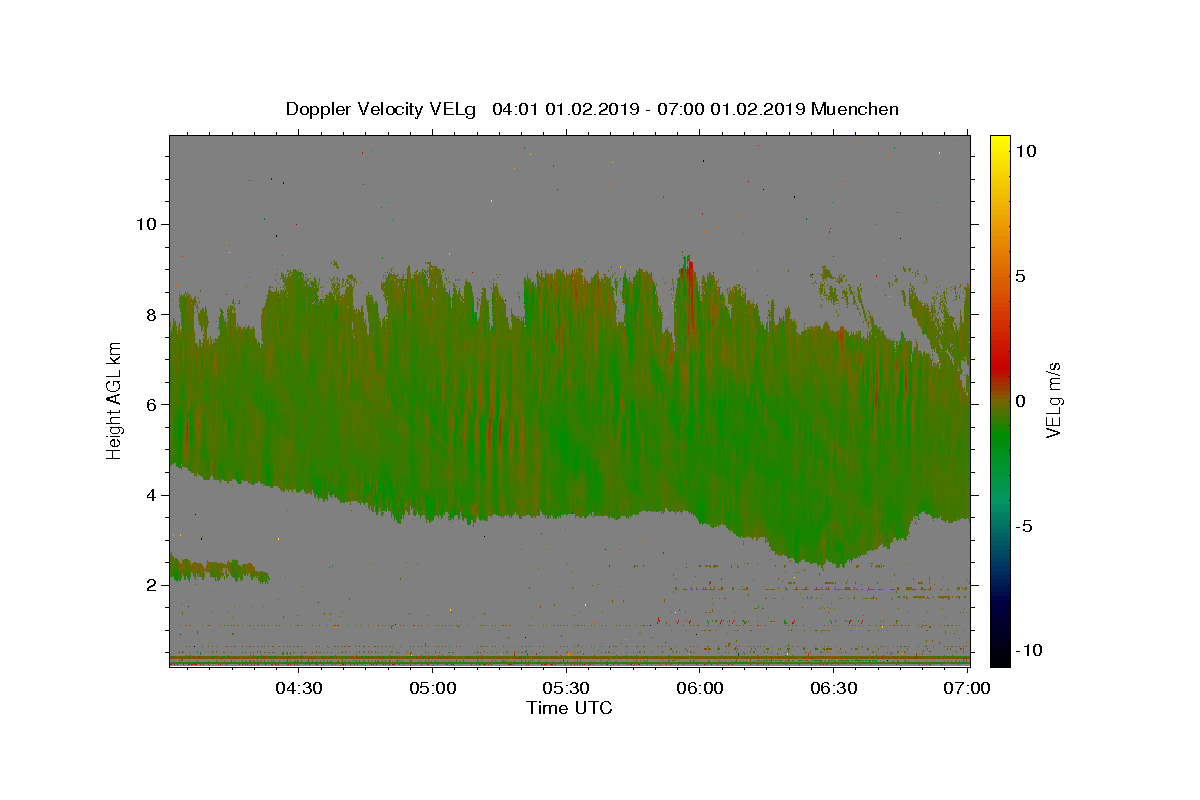The image size is (1200, 800).
Task: Click the ground clutter band at plot bottom
Action: (570, 660)
